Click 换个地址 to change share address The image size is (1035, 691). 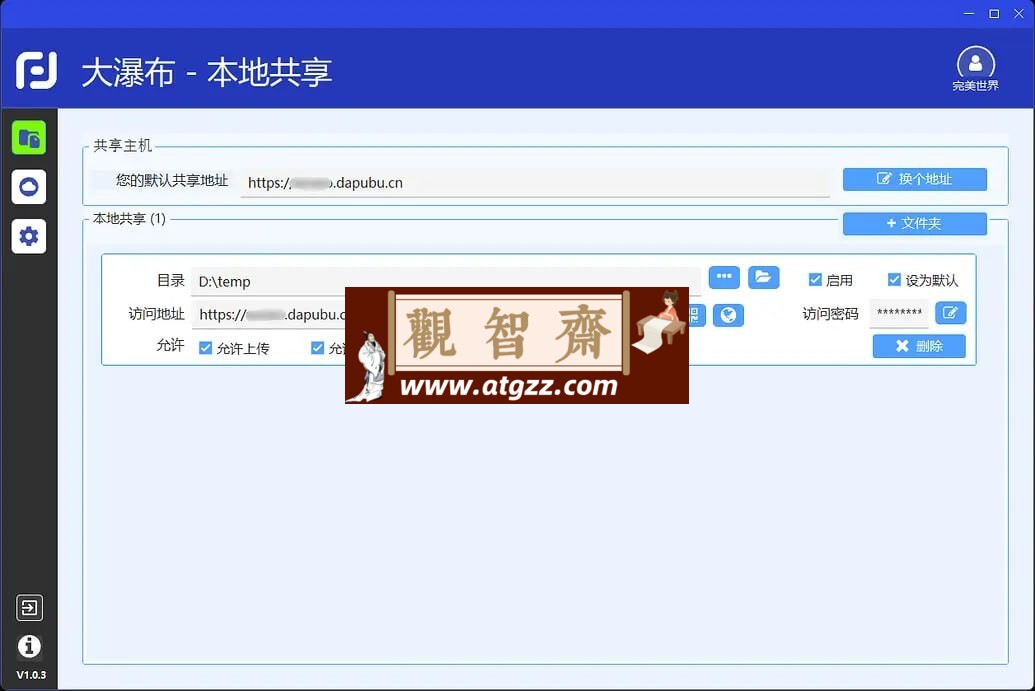pyautogui.click(x=915, y=179)
